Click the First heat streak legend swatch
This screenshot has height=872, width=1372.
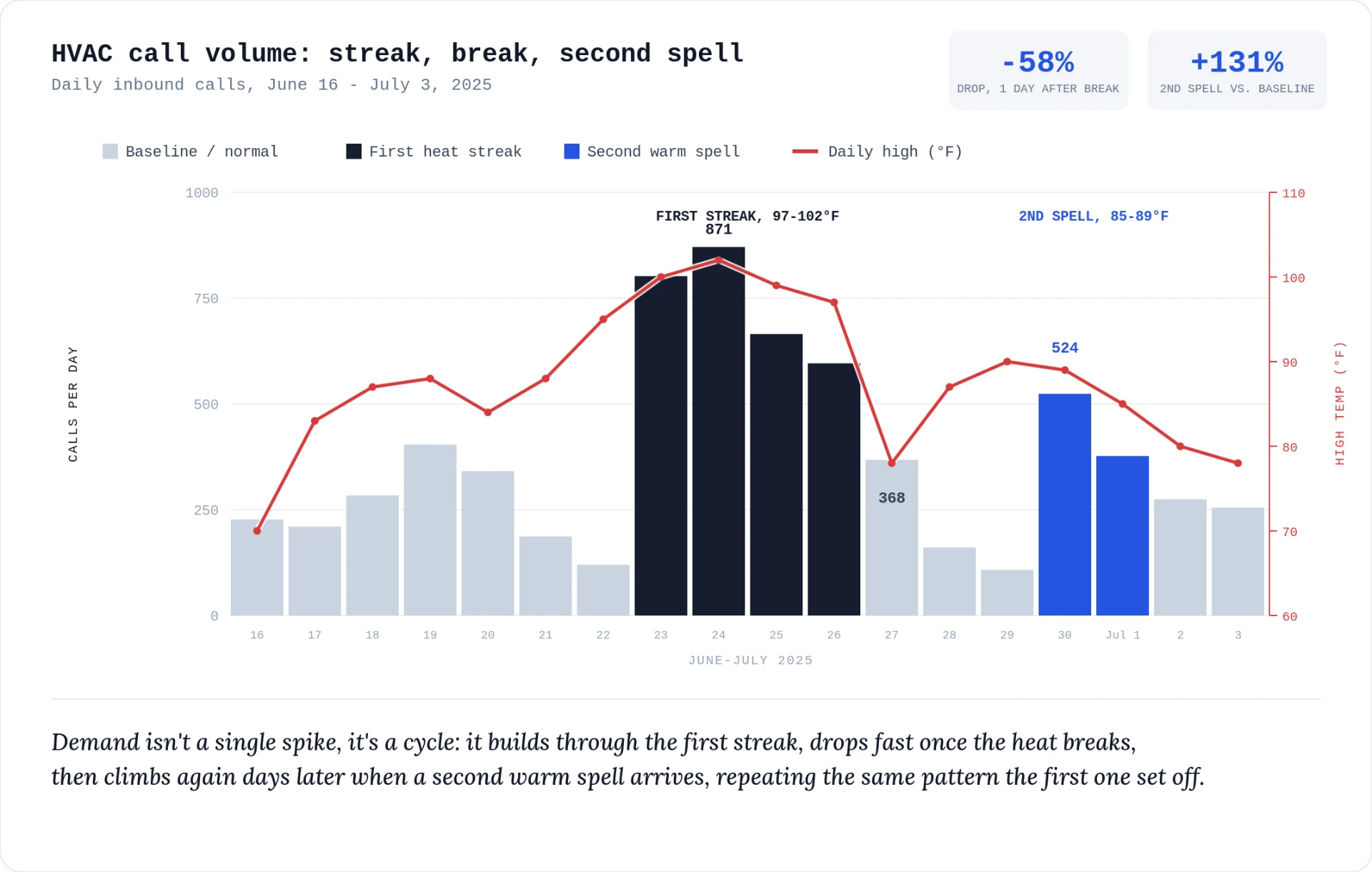click(x=354, y=152)
